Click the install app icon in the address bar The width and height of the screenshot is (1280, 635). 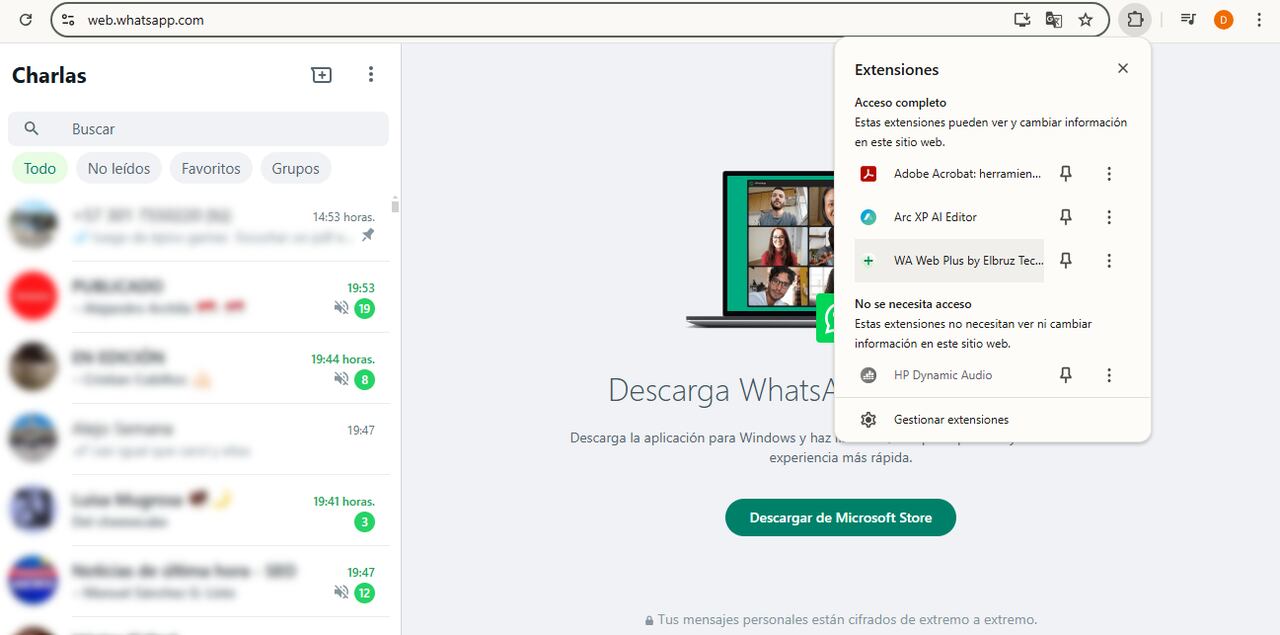point(1021,19)
